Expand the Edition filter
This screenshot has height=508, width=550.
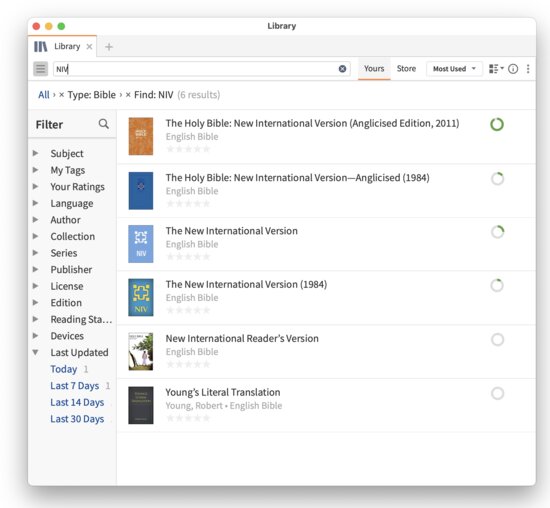pos(35,302)
